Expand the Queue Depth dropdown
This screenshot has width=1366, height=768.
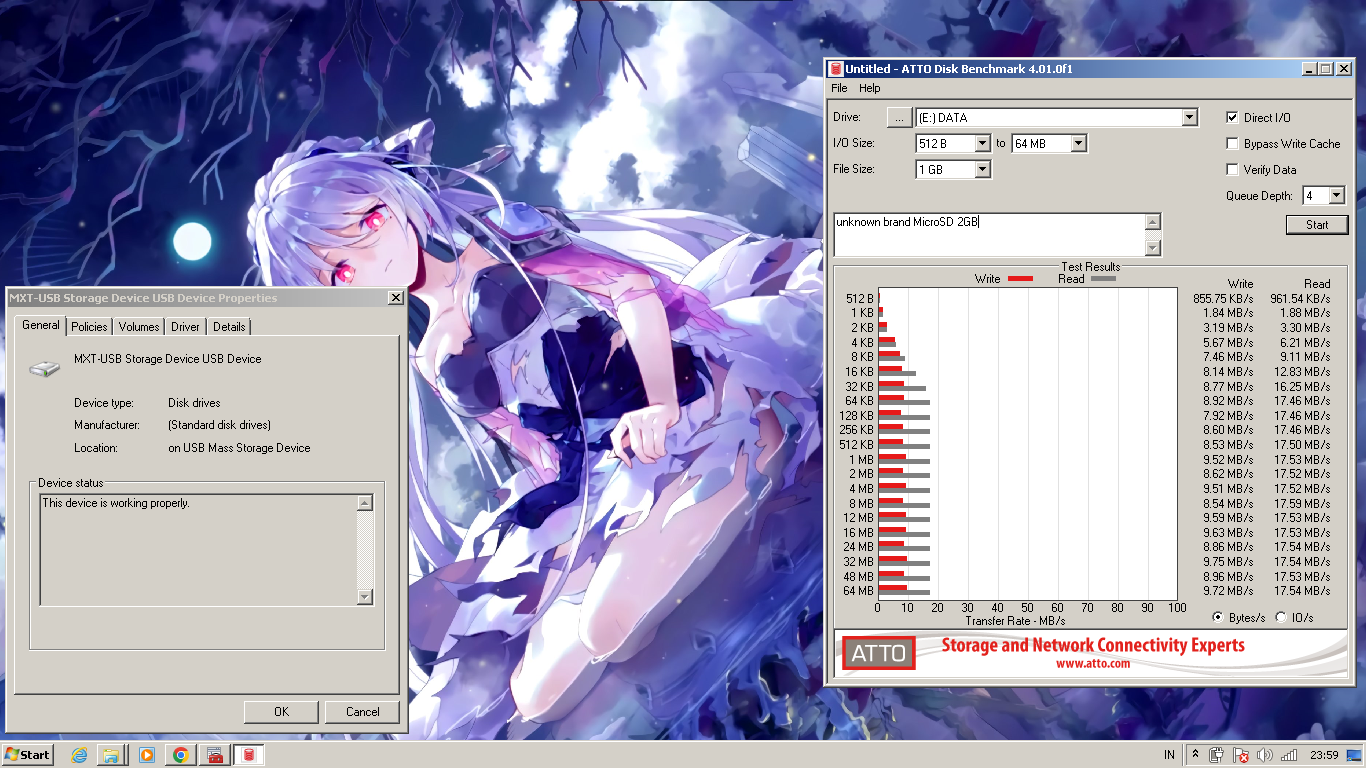(1337, 196)
